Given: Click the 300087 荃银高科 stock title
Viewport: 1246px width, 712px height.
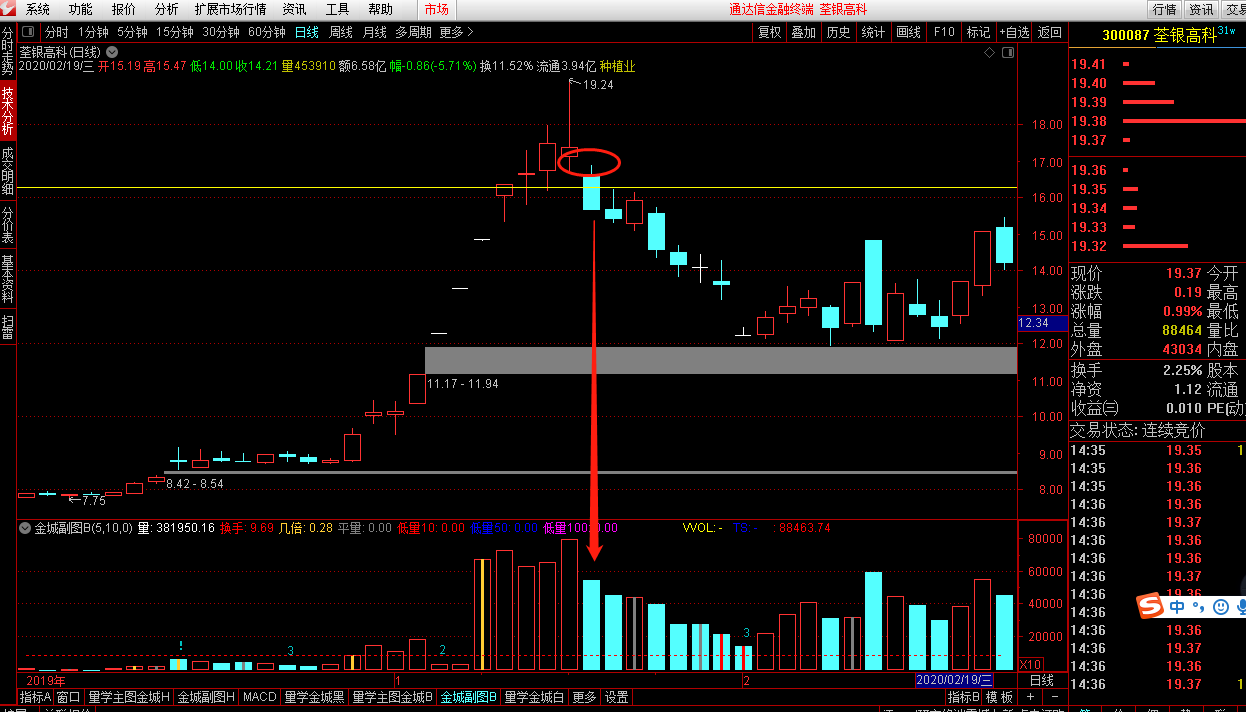Looking at the screenshot, I should tap(1160, 35).
